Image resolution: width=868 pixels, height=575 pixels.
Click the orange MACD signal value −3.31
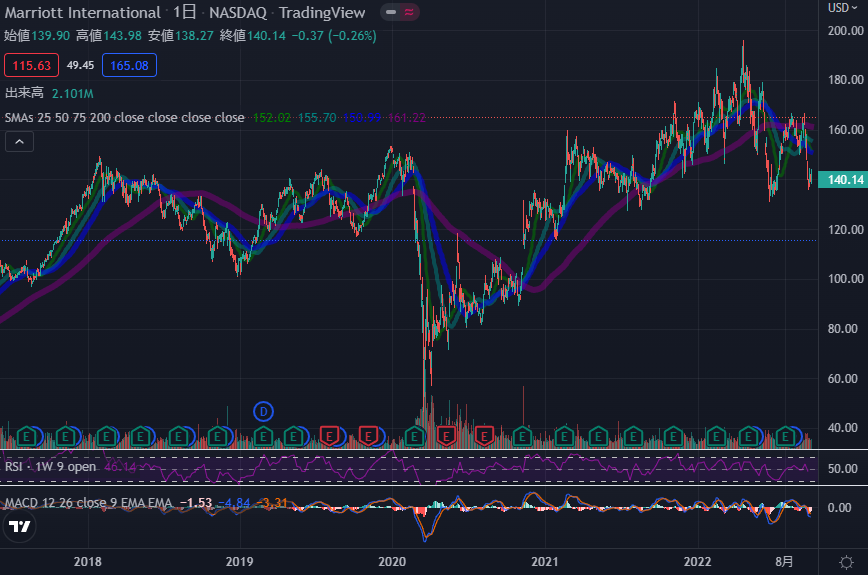click(271, 503)
